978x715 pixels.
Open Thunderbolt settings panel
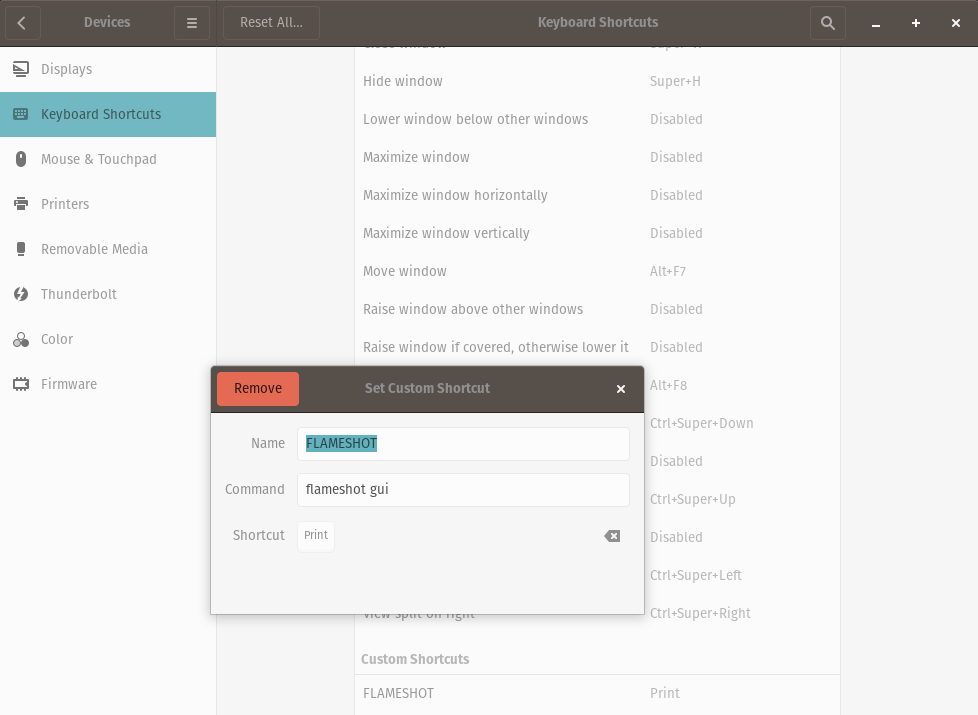pos(108,294)
